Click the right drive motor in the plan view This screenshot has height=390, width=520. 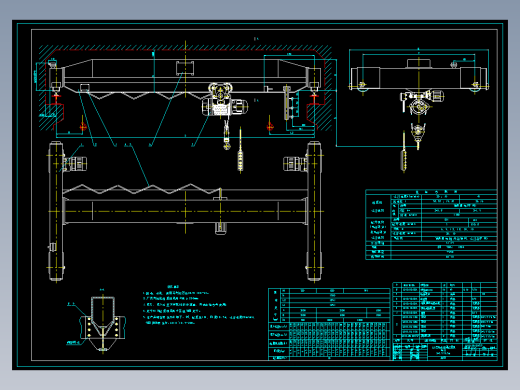[295, 164]
